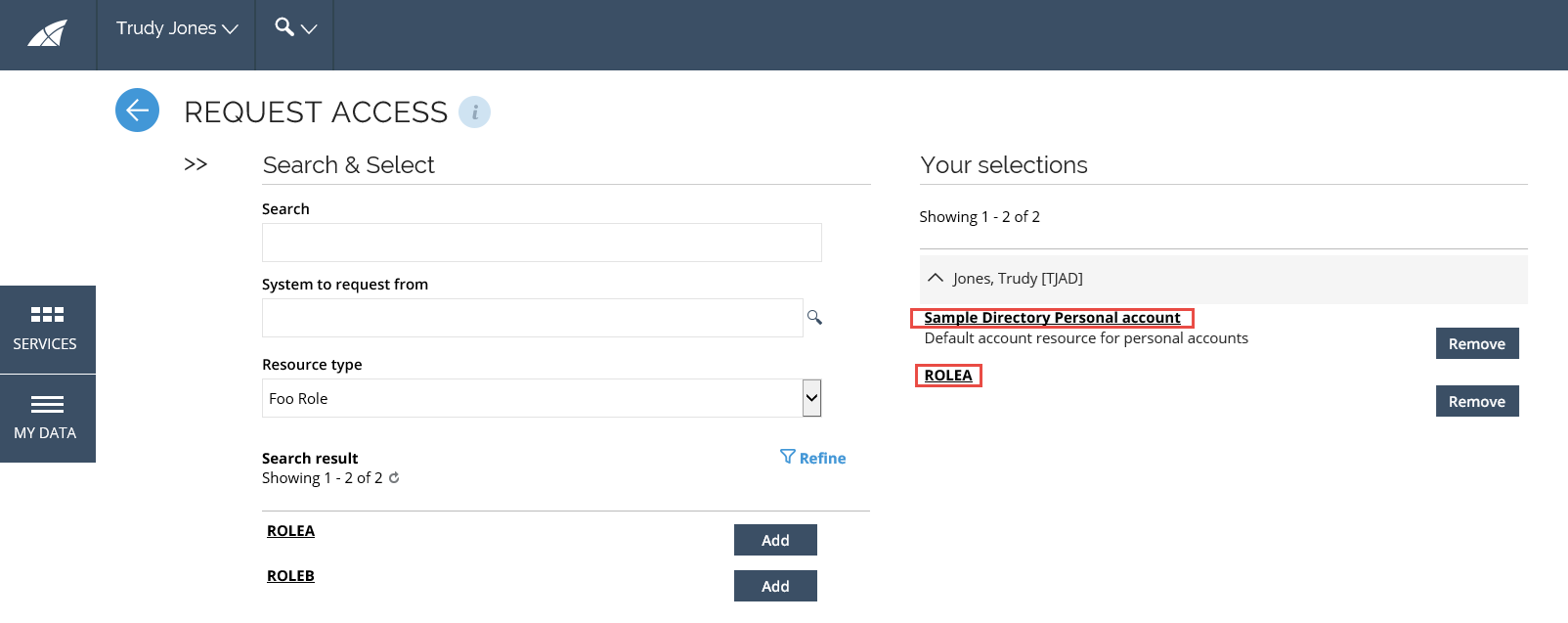This screenshot has width=1568, height=623.
Task: Open system lookup magnifier icon
Action: pyautogui.click(x=814, y=318)
